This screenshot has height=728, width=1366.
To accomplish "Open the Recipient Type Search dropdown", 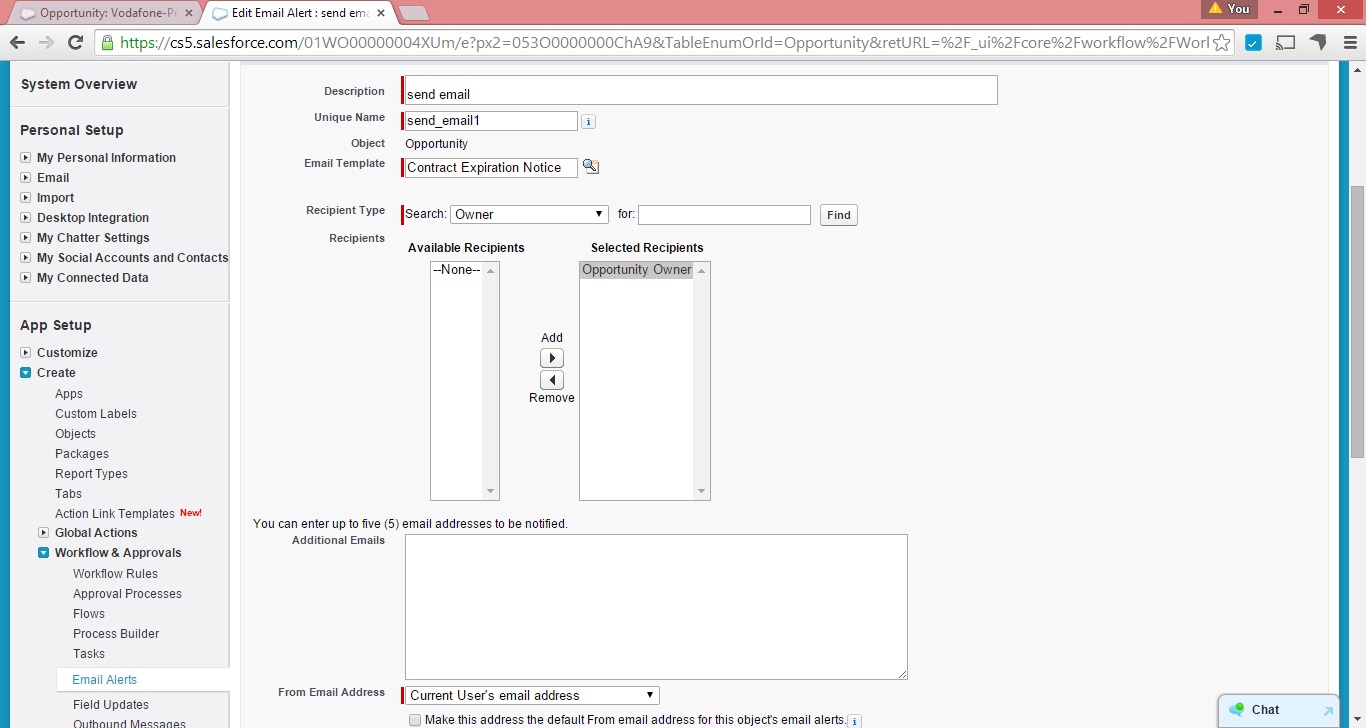I will (x=529, y=215).
